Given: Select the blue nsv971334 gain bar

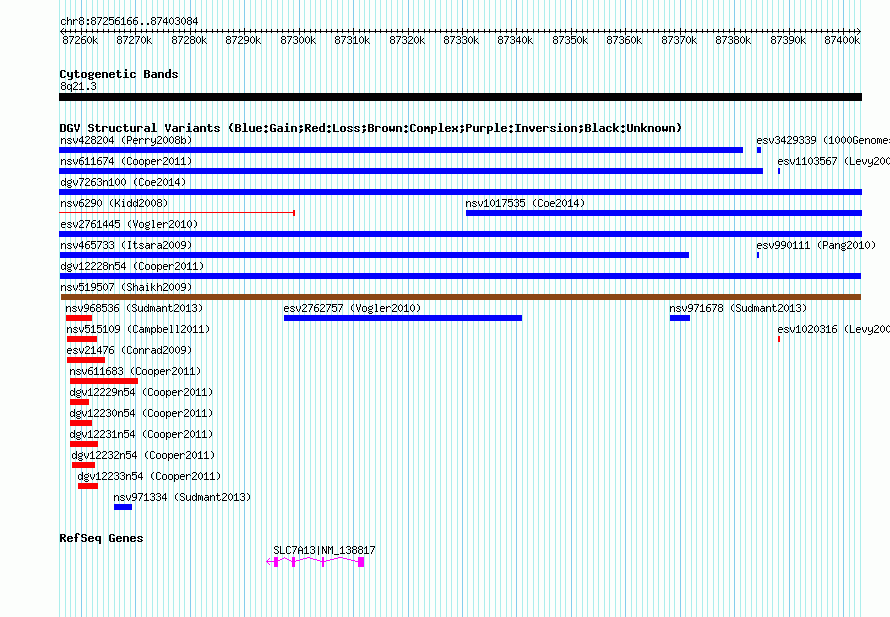Looking at the screenshot, I should coord(123,507).
